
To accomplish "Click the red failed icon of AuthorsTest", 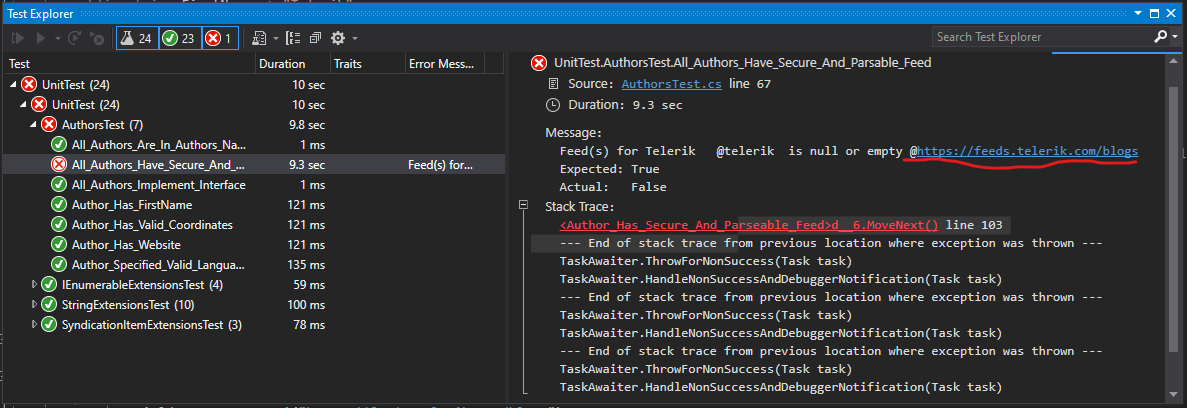I will click(x=48, y=125).
